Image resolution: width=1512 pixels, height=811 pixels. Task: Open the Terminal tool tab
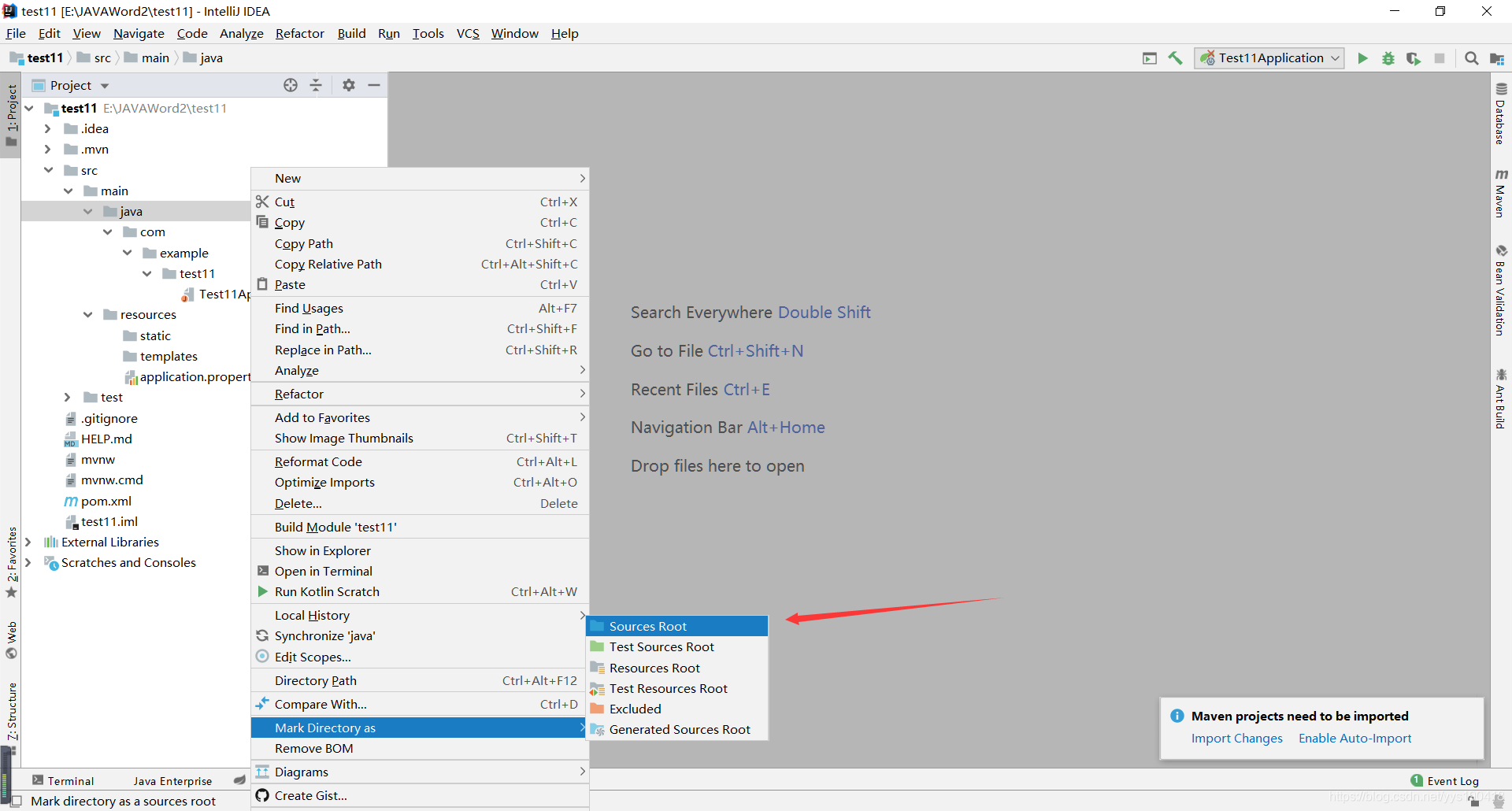[x=63, y=780]
